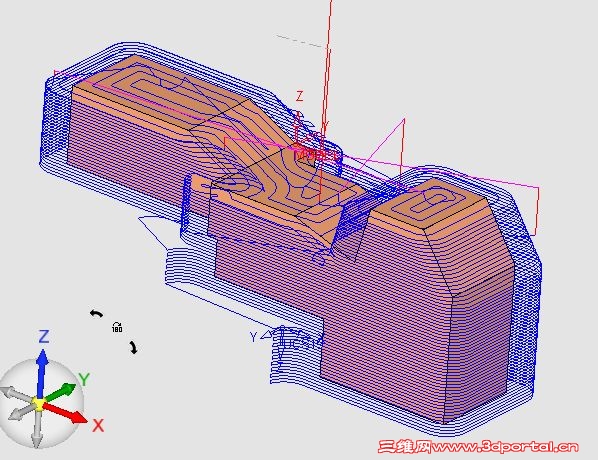Click the red X axis arrow on view triad
598x460 pixels.
click(x=65, y=412)
